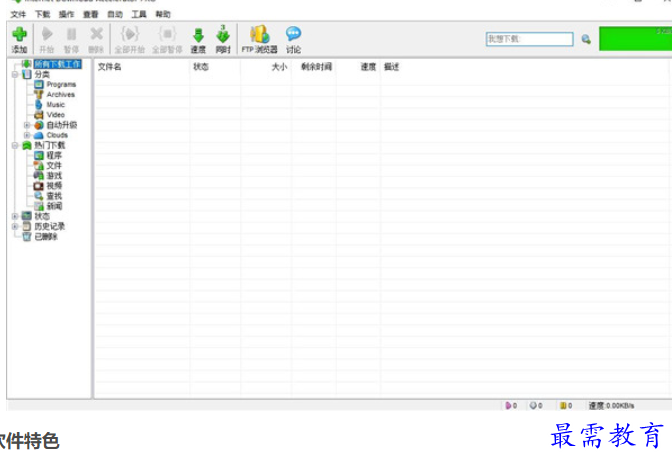Click the 全部暂停 (Pause All) toolbar icon

tap(167, 40)
